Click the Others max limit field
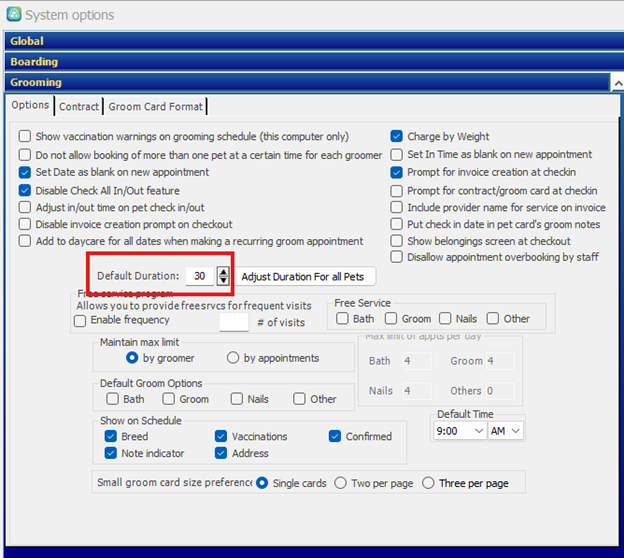The width and height of the screenshot is (624, 558). (x=500, y=391)
